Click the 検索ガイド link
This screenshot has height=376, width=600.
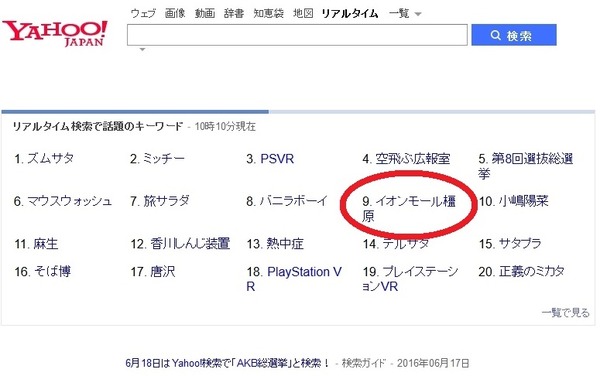click(x=363, y=363)
